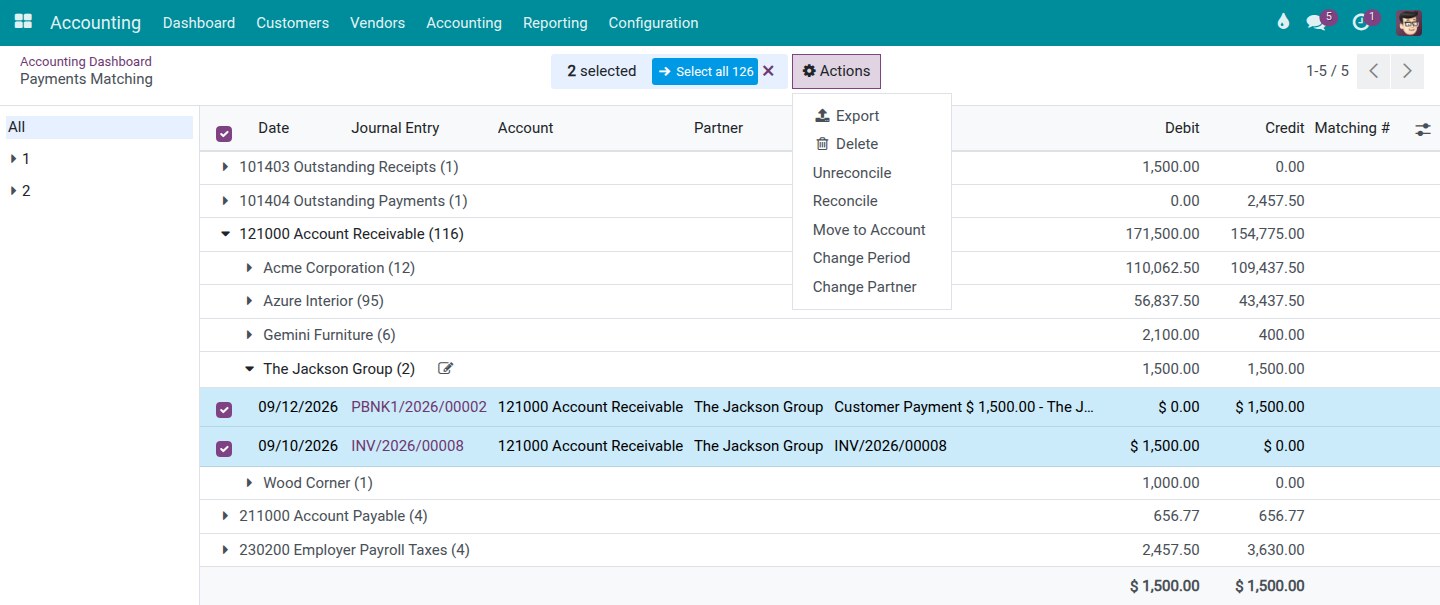Go to next page arrow
The height and width of the screenshot is (605, 1440).
1407,71
